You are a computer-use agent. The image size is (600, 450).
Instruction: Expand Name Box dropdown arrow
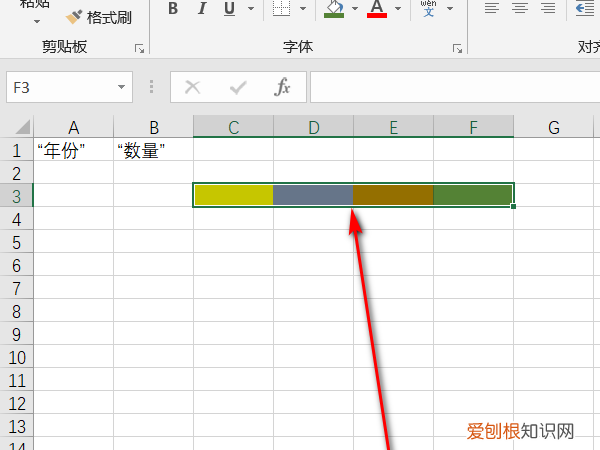(x=121, y=87)
